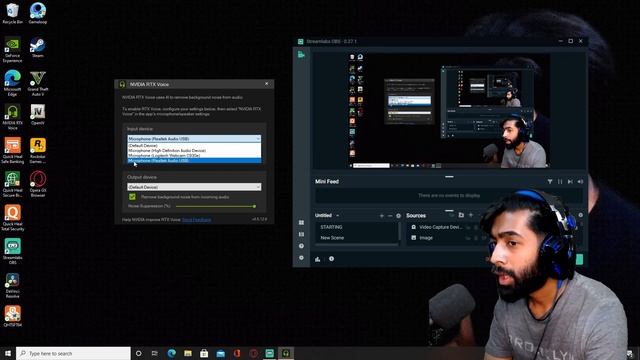Image resolution: width=640 pixels, height=360 pixels.
Task: Open the Streamlabs OBS desktop icon
Action: pos(12,252)
